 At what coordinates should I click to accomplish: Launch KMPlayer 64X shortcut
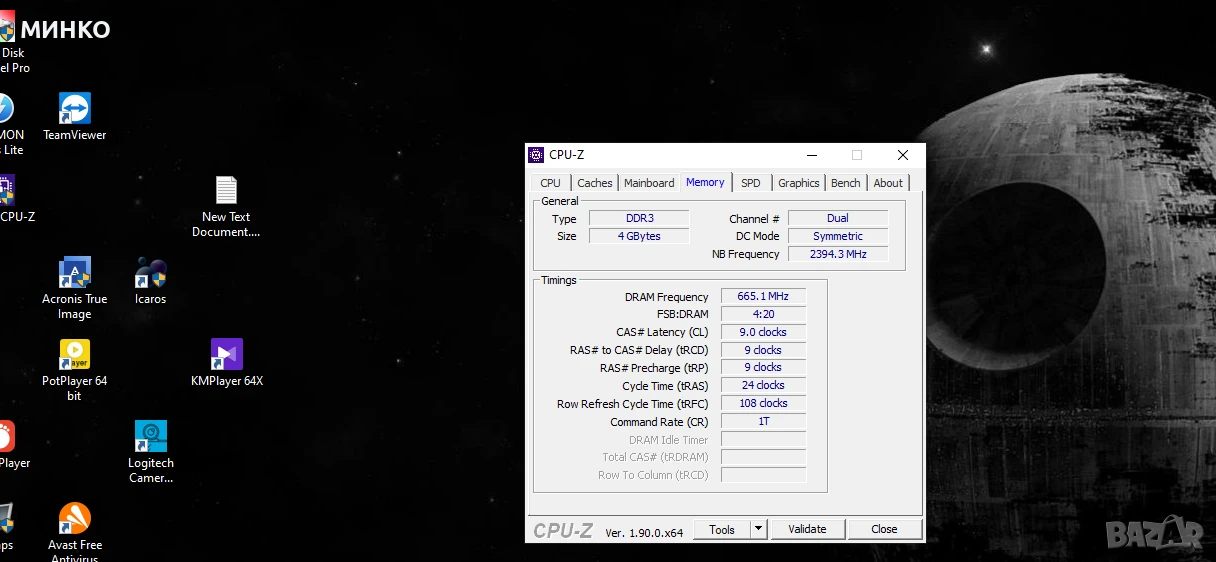click(x=226, y=363)
